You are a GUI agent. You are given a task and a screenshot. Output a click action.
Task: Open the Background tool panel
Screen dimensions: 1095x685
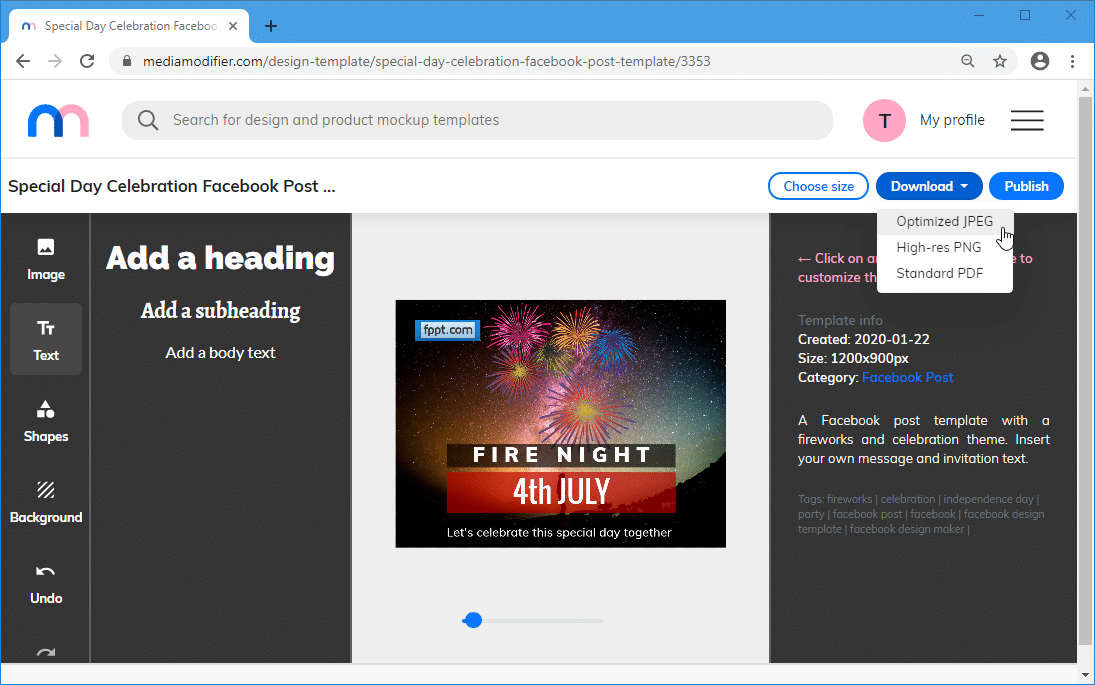pyautogui.click(x=45, y=502)
